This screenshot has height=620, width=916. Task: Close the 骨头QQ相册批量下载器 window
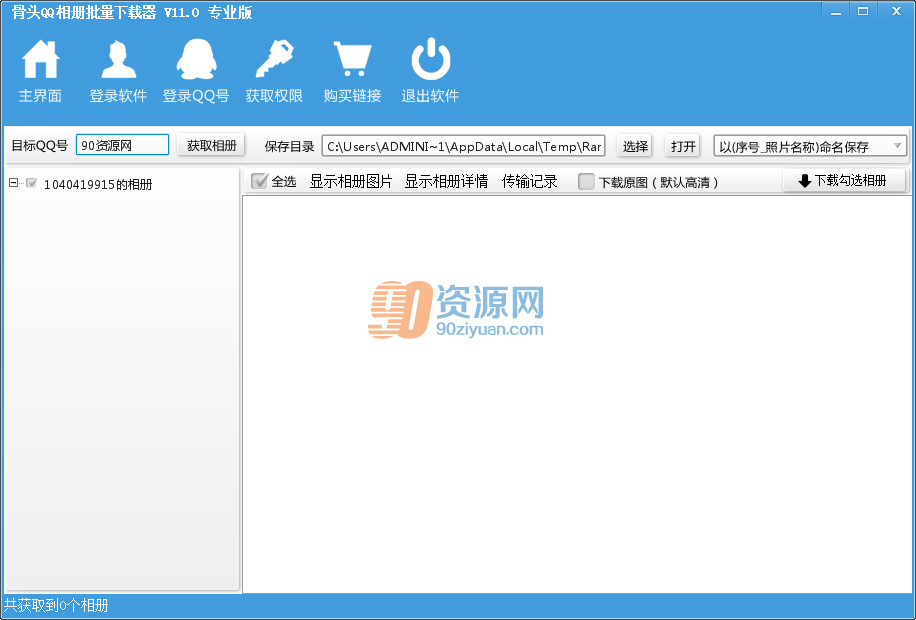[896, 11]
